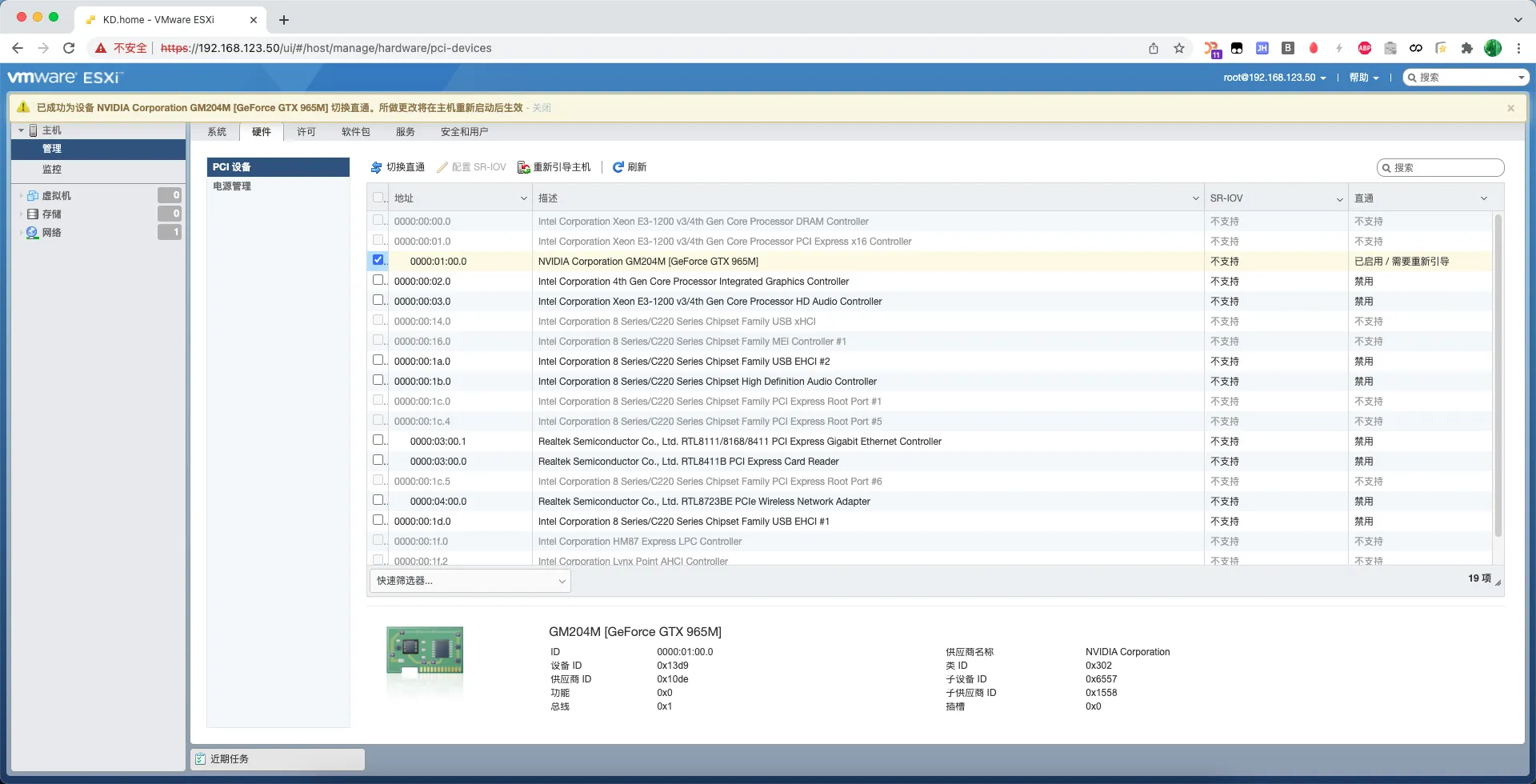
Task: Collapse the Host (主机) tree node
Action: pos(21,130)
